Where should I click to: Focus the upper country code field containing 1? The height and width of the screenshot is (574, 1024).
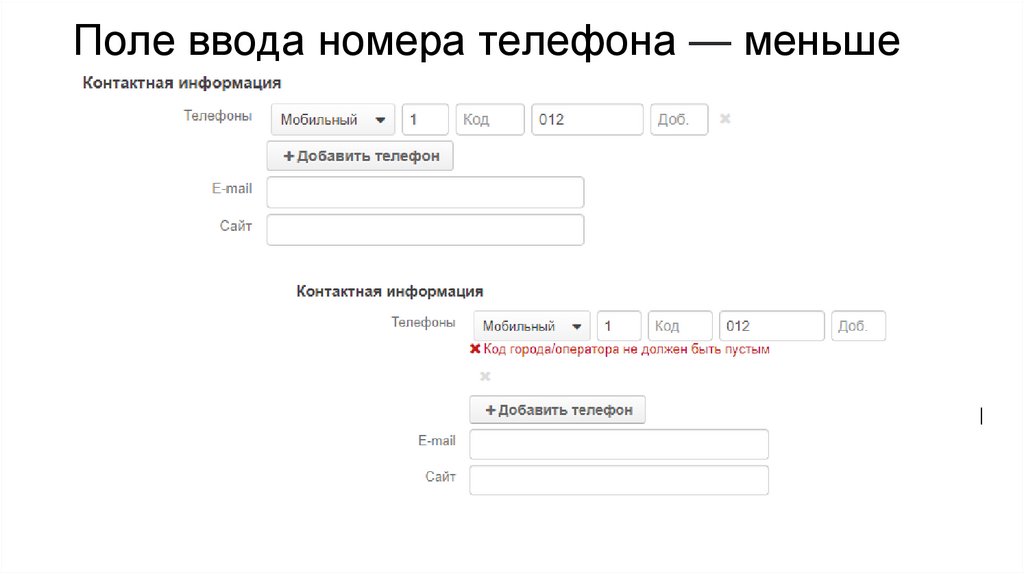click(x=425, y=120)
